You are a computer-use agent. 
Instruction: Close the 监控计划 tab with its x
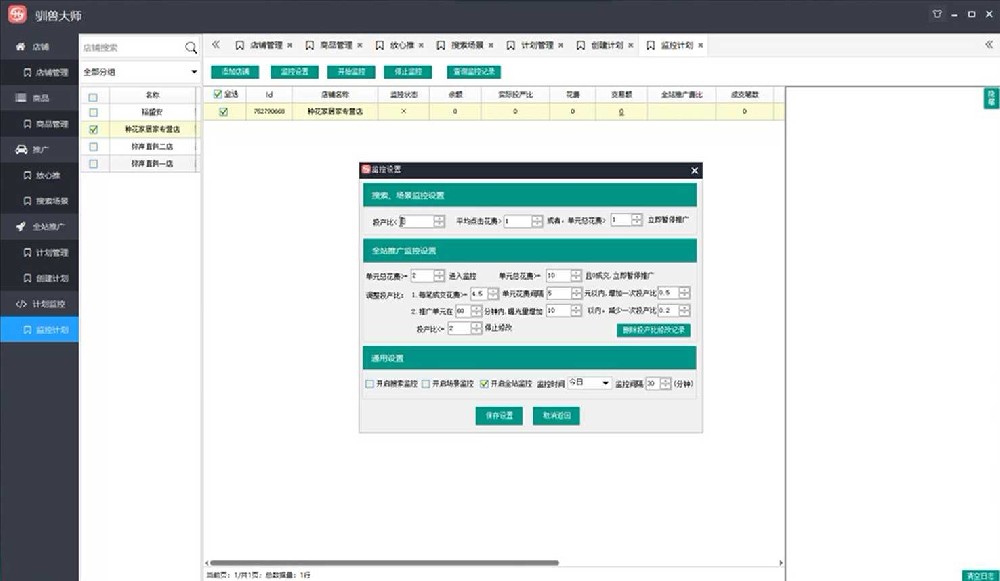coord(700,45)
